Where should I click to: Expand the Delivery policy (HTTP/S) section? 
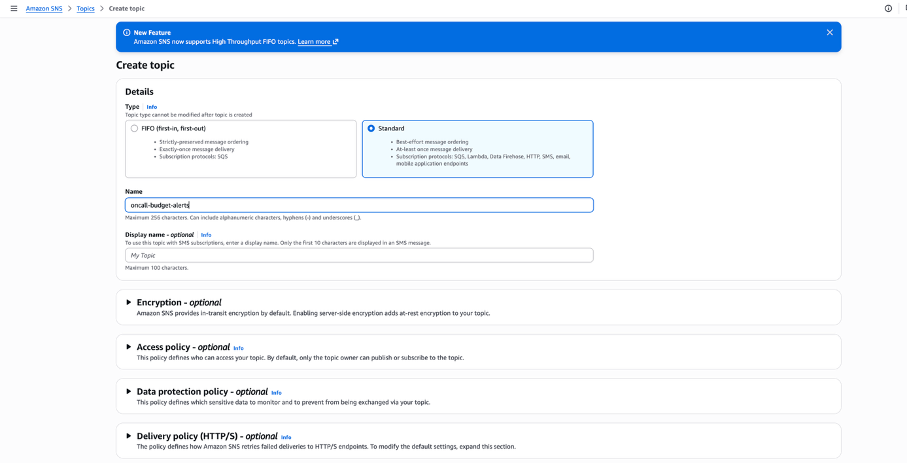click(129, 436)
